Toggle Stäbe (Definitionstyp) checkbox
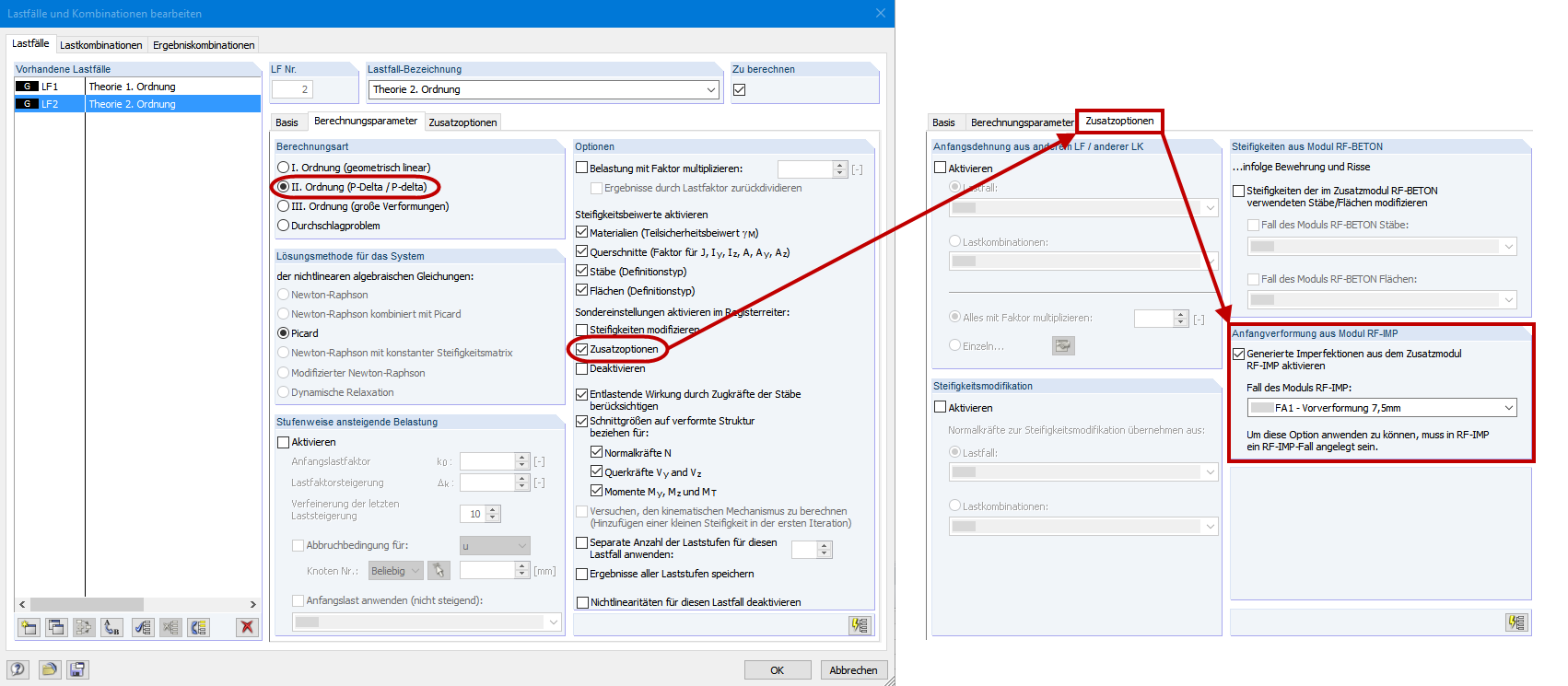This screenshot has height=686, width=1568. 581,272
